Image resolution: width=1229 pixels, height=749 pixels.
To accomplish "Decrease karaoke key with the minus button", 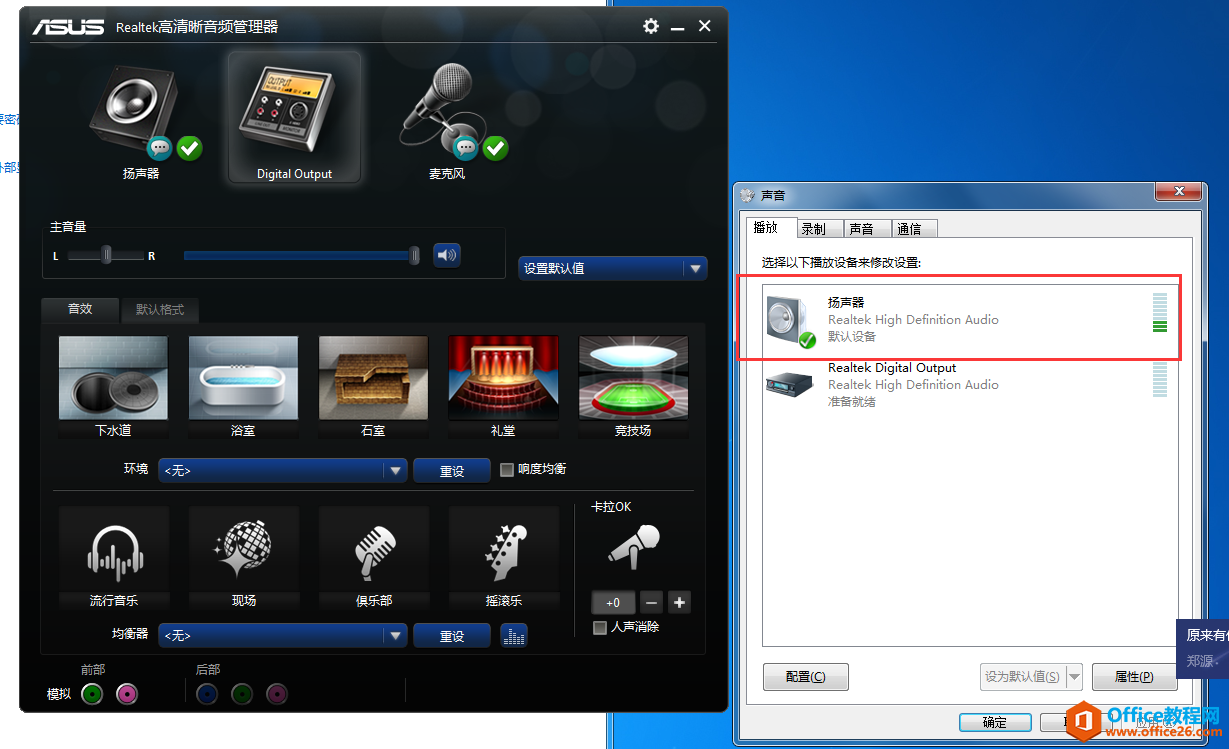I will (652, 602).
